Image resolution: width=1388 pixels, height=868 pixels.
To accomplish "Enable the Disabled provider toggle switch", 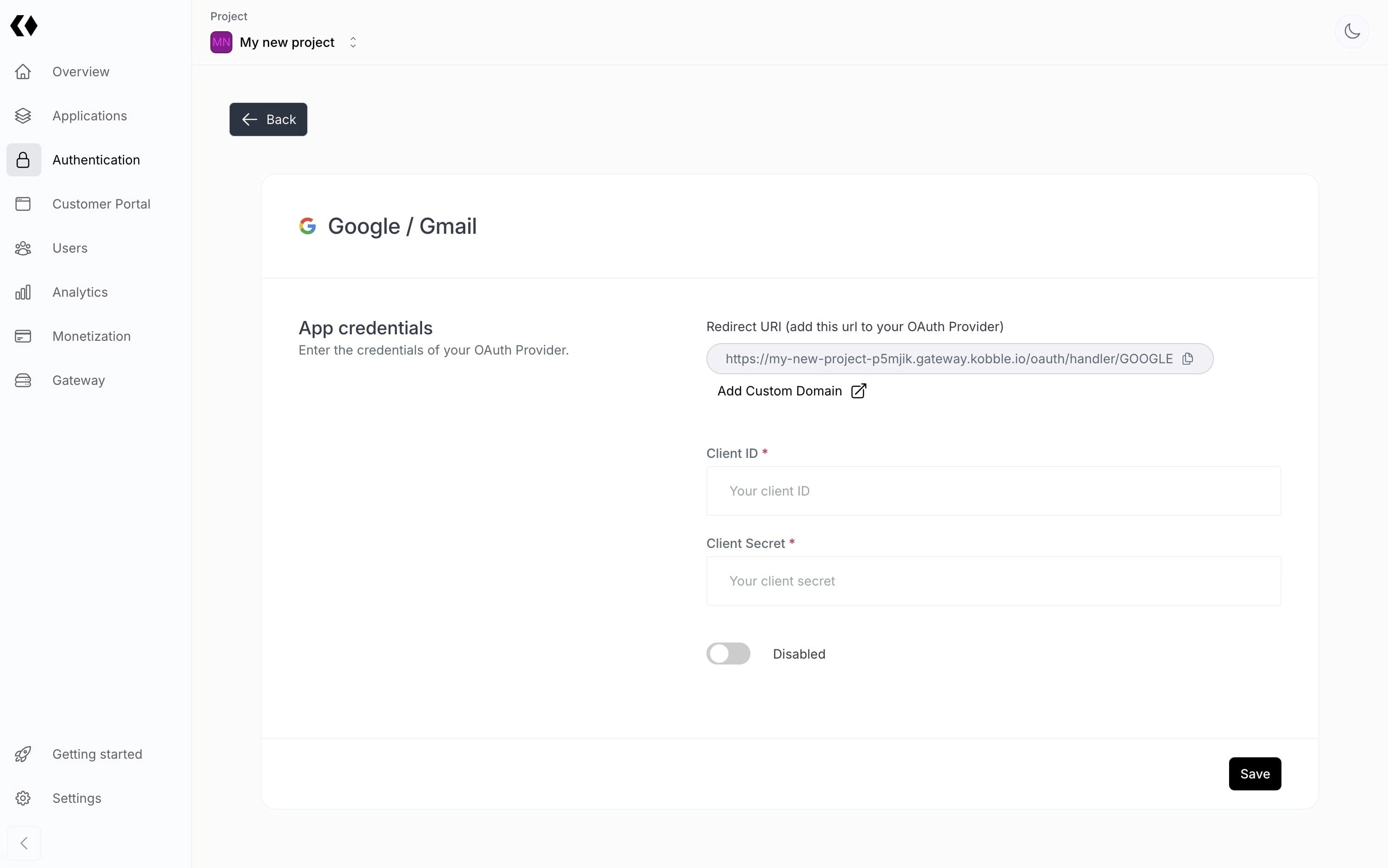I will click(x=728, y=653).
